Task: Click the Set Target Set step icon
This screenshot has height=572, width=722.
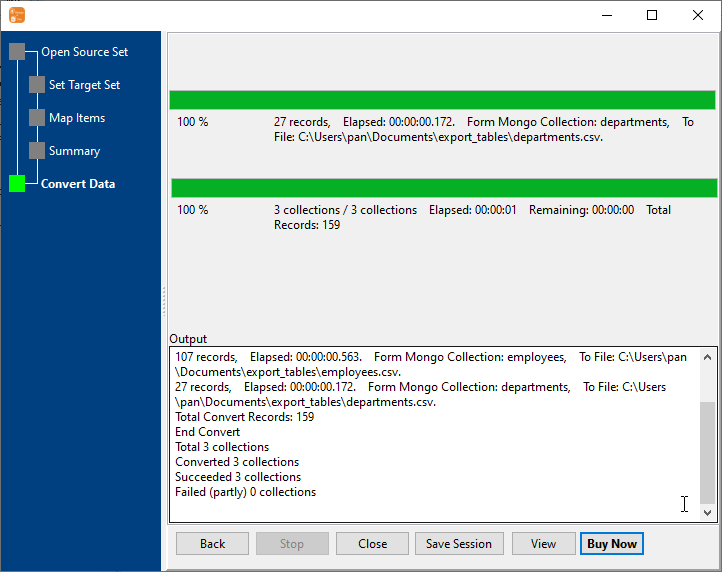Action: pyautogui.click(x=37, y=85)
